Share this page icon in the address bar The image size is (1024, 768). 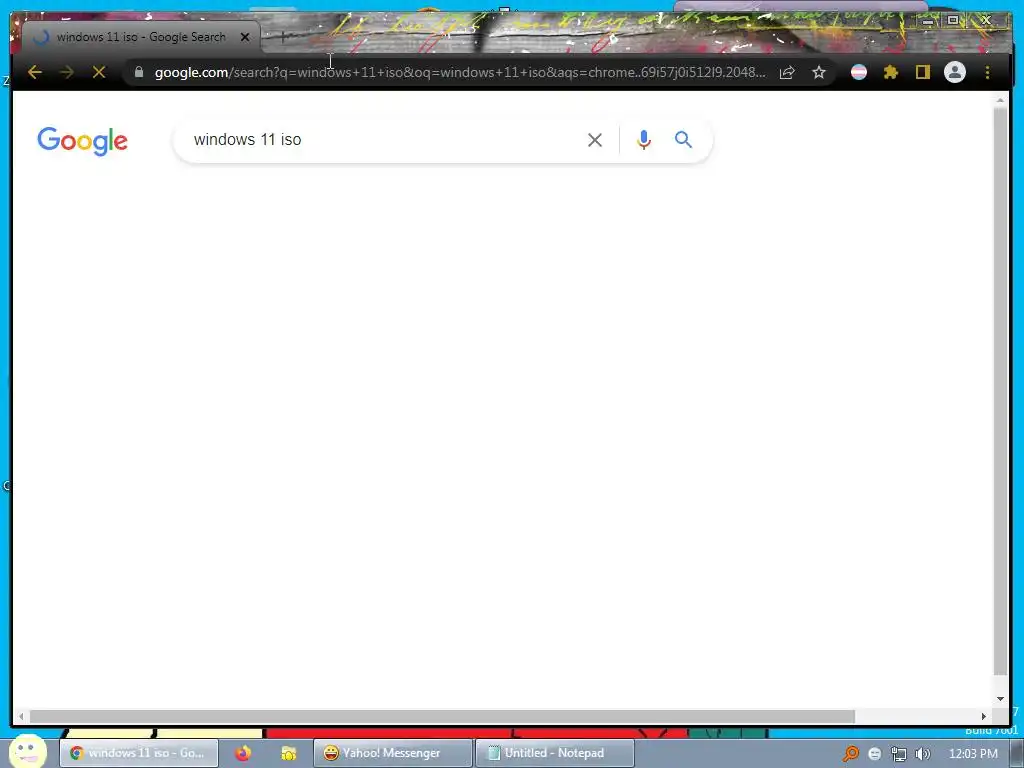(x=787, y=72)
